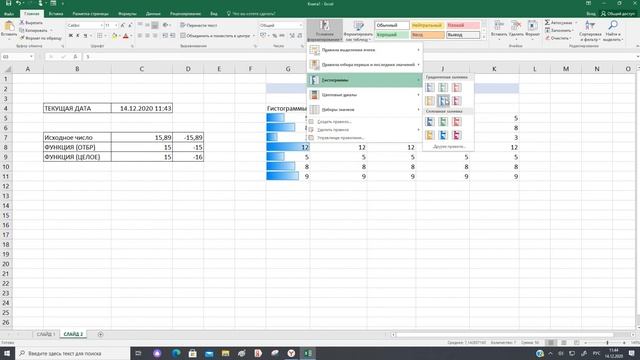Viewport: 640px width, 360px height.
Task: Pick the light blue gradient data bar
Action: coord(443,100)
